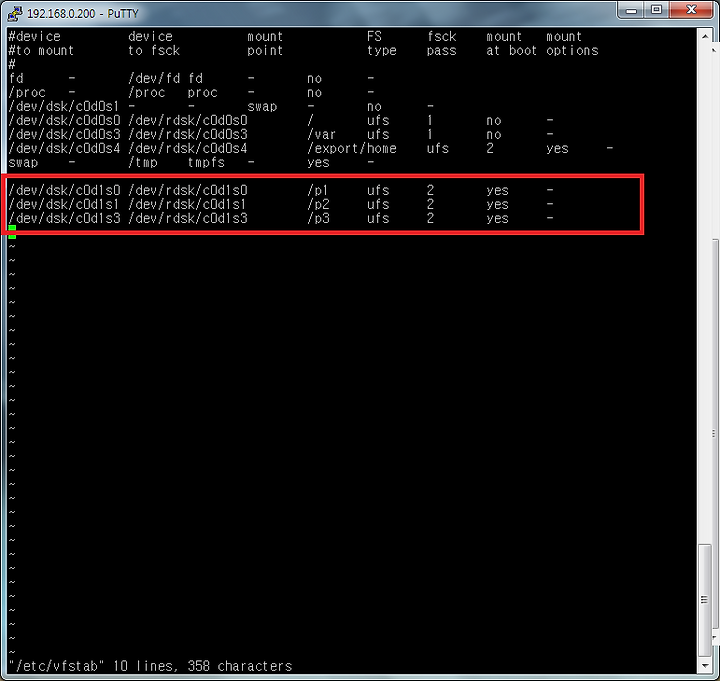Click the '/p1' mount point

pyautogui.click(x=318, y=190)
